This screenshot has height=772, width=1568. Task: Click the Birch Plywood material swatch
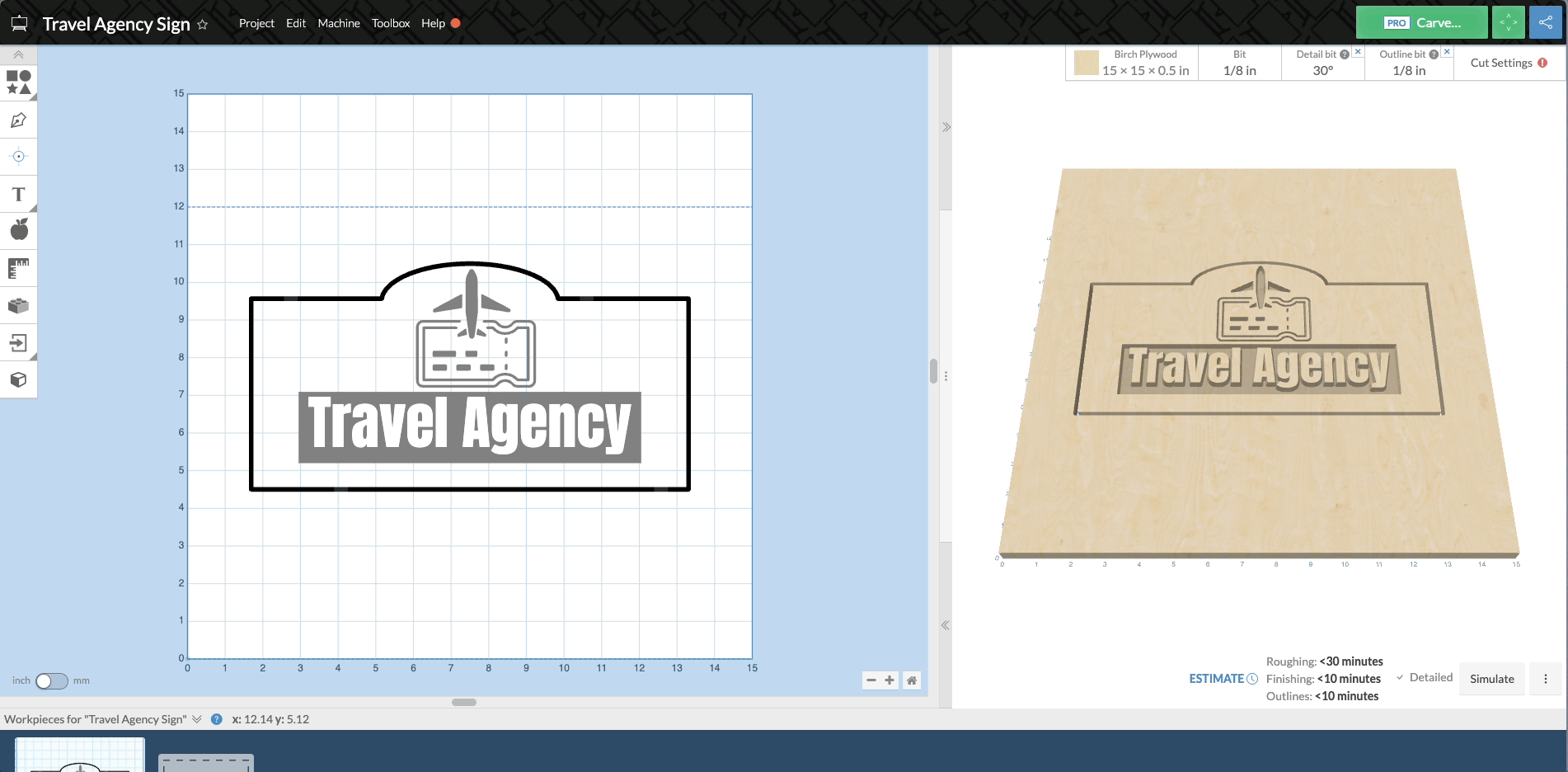(1086, 63)
